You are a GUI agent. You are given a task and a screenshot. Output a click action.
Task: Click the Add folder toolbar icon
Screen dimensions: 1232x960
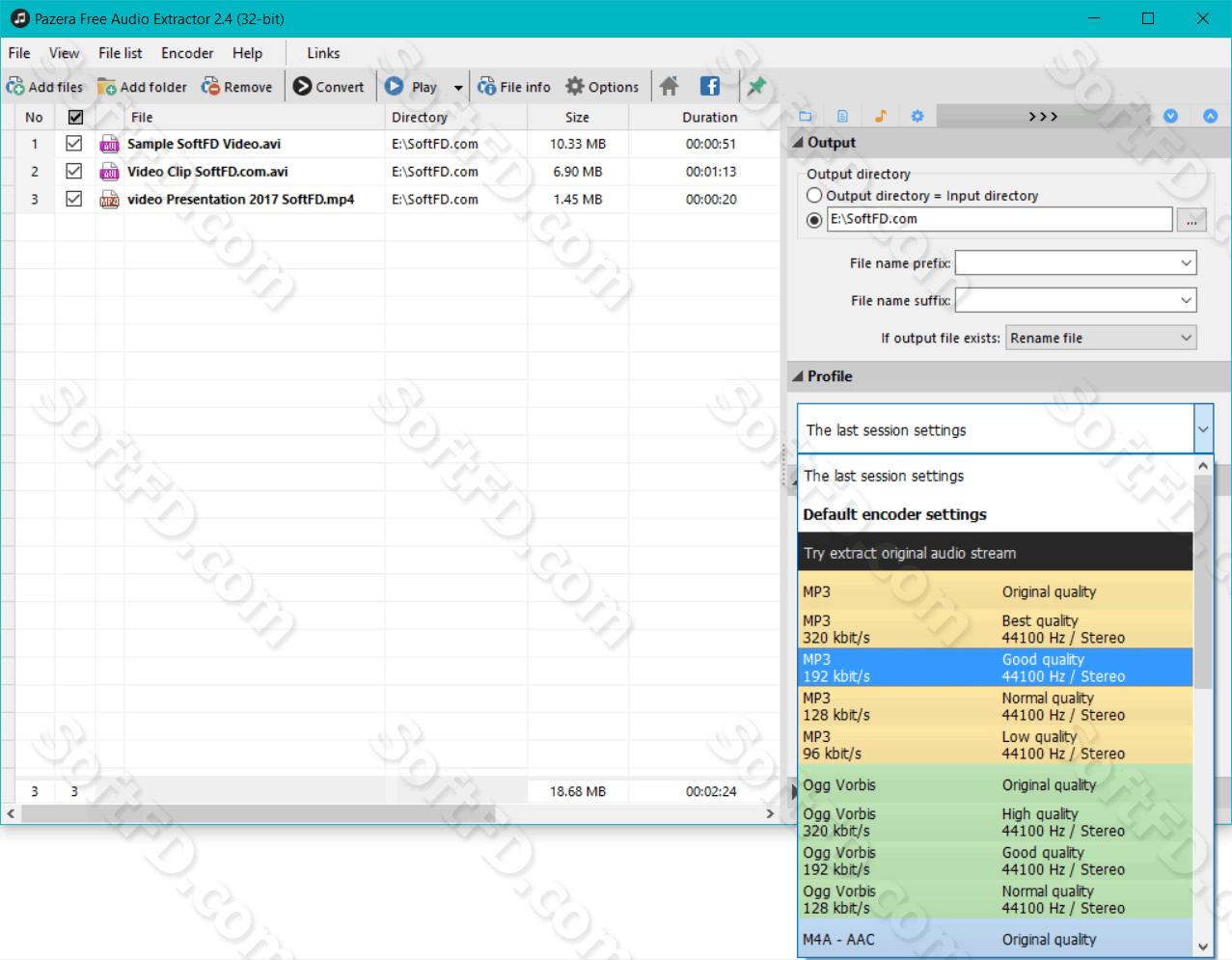(107, 87)
